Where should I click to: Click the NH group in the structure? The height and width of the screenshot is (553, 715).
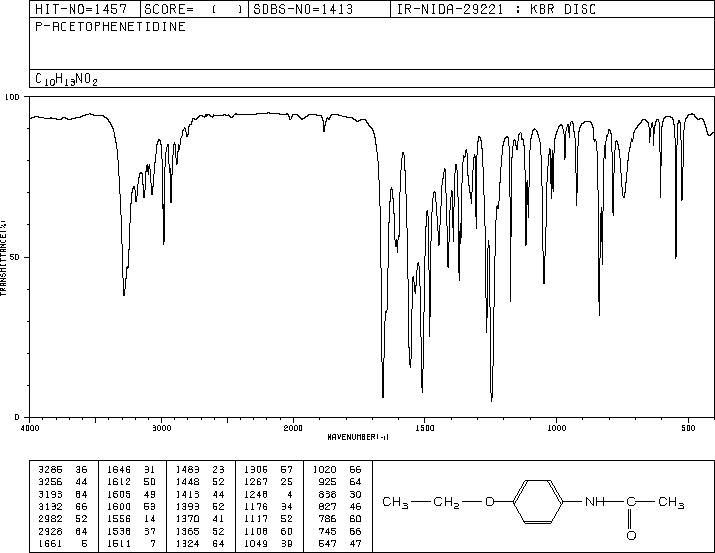(x=595, y=502)
